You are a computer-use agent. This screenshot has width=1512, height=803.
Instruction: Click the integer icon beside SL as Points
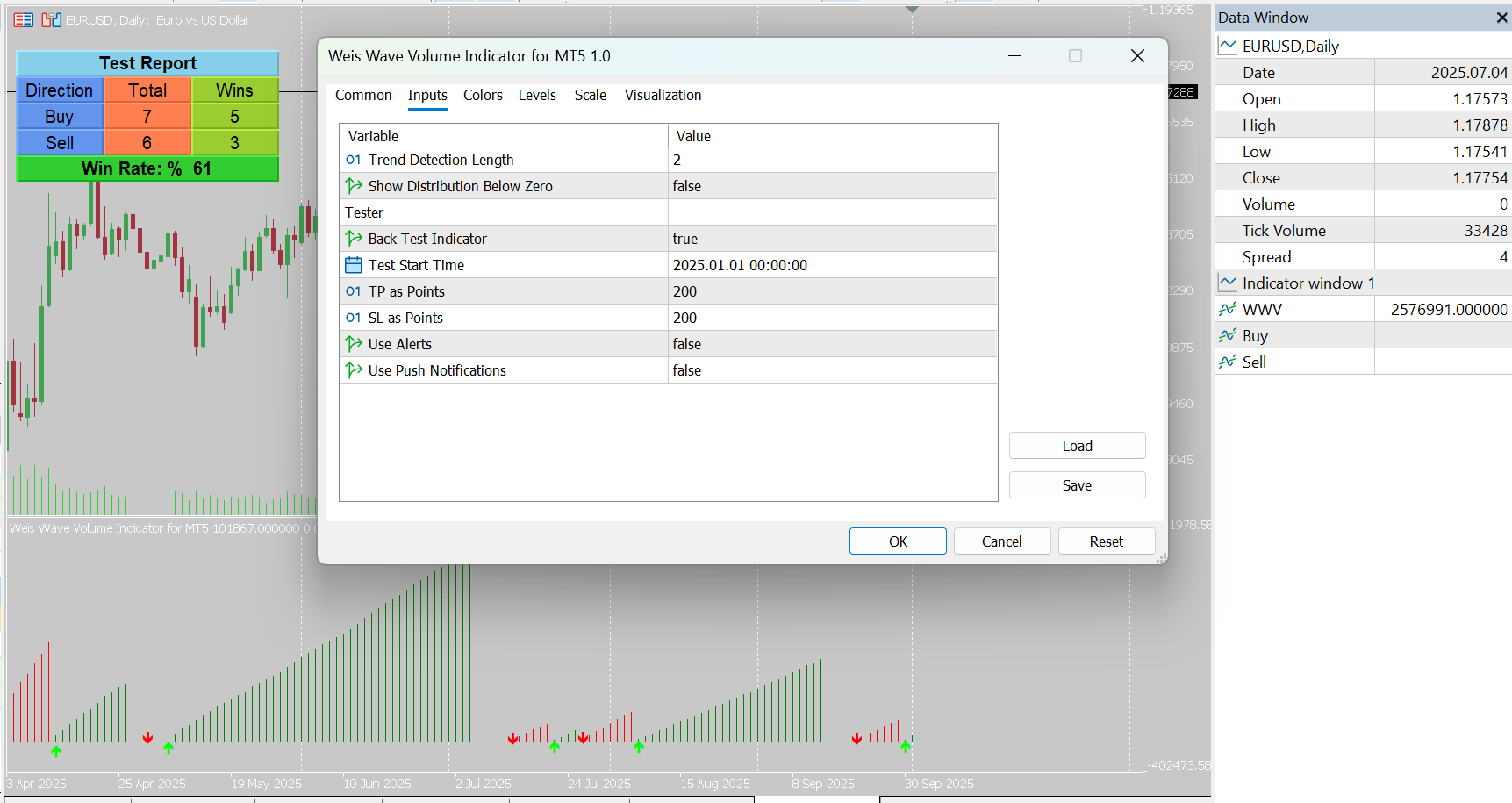pyautogui.click(x=354, y=318)
